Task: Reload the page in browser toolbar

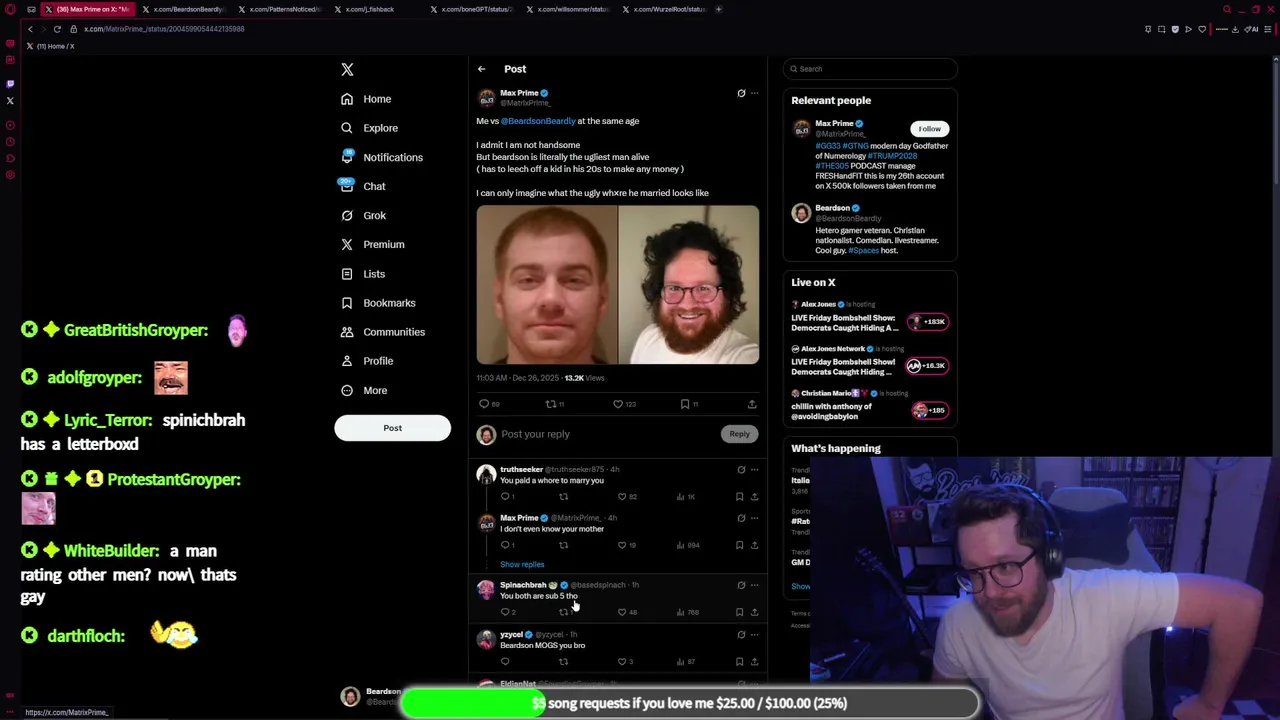Action: click(x=57, y=29)
